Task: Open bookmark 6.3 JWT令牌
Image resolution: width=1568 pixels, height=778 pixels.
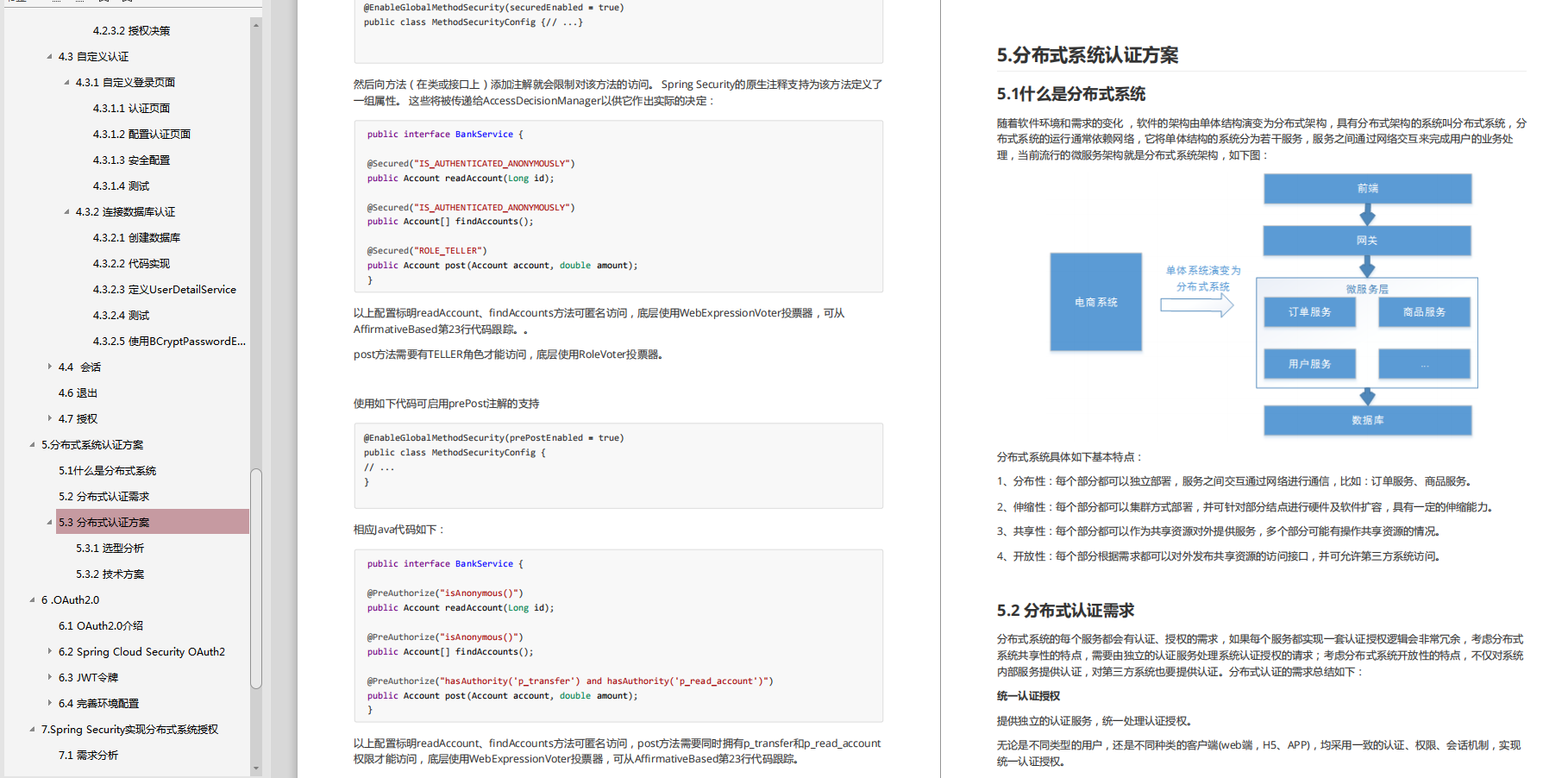Action: tap(88, 678)
